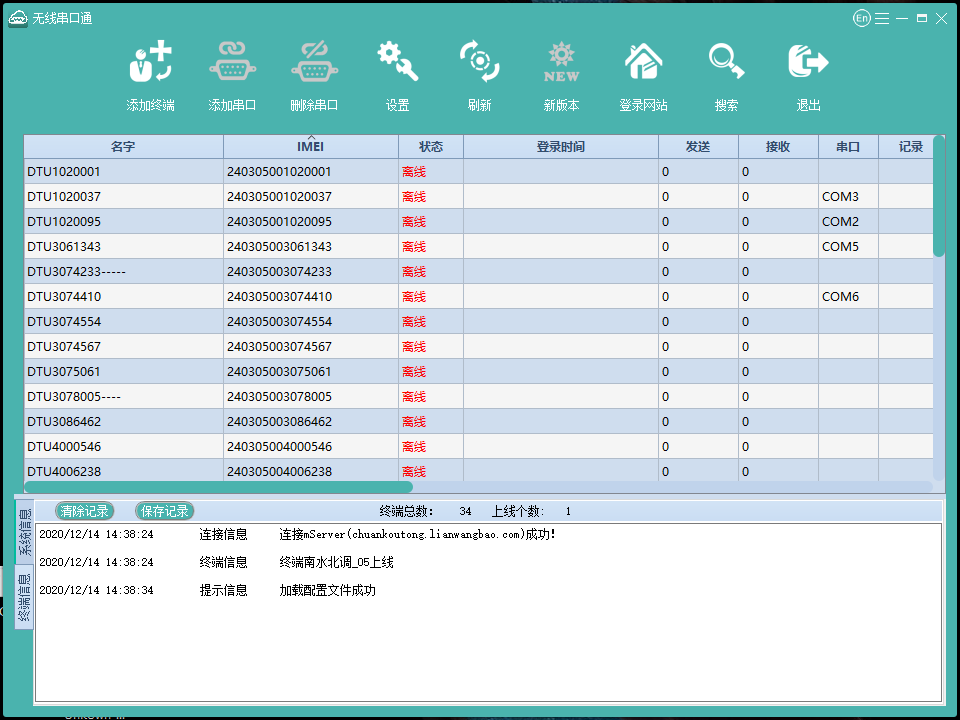The height and width of the screenshot is (720, 960).
Task: Click the 添加串口 (add serial port) icon
Action: (x=232, y=61)
